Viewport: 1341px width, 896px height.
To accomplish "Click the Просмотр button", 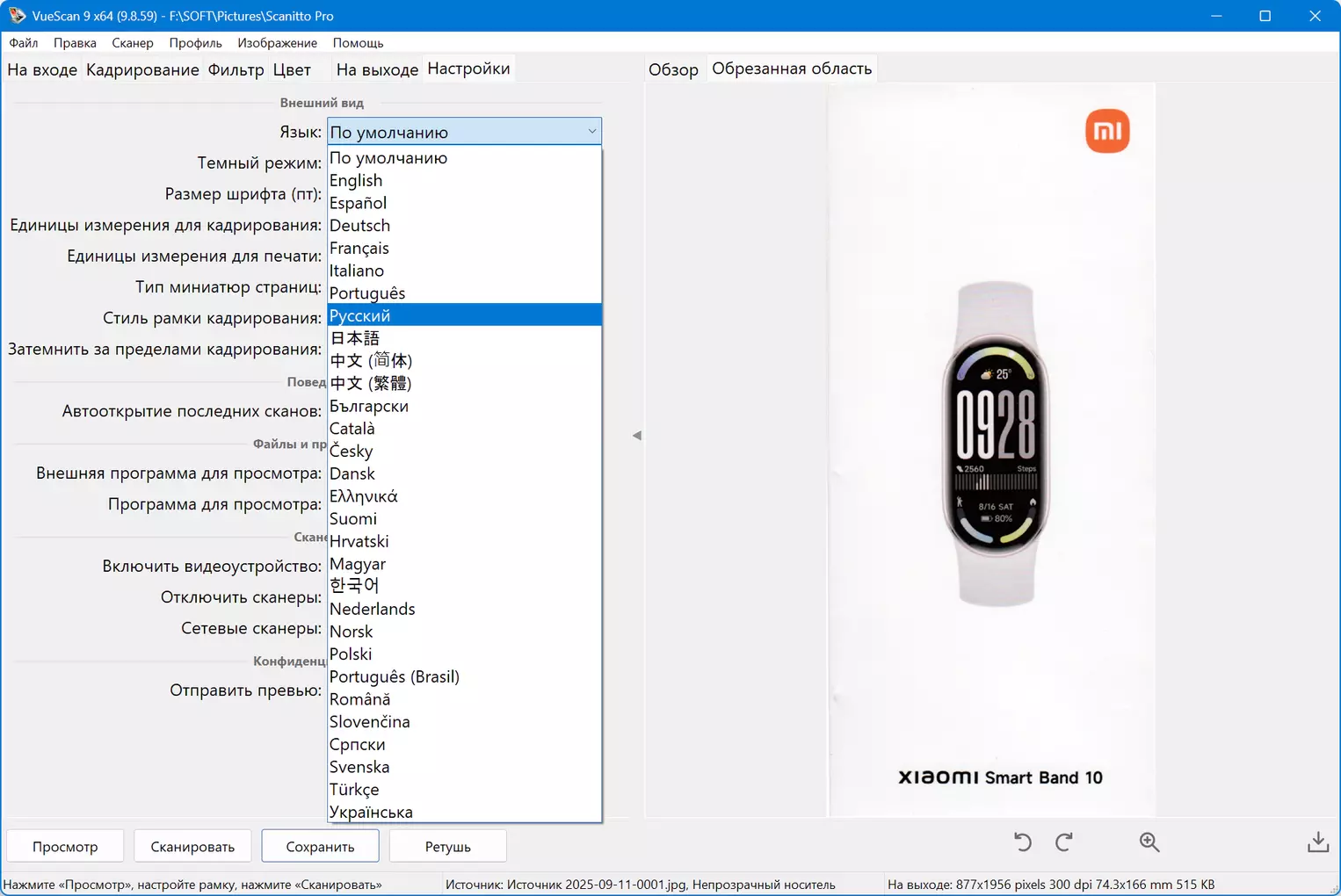I will point(65,847).
